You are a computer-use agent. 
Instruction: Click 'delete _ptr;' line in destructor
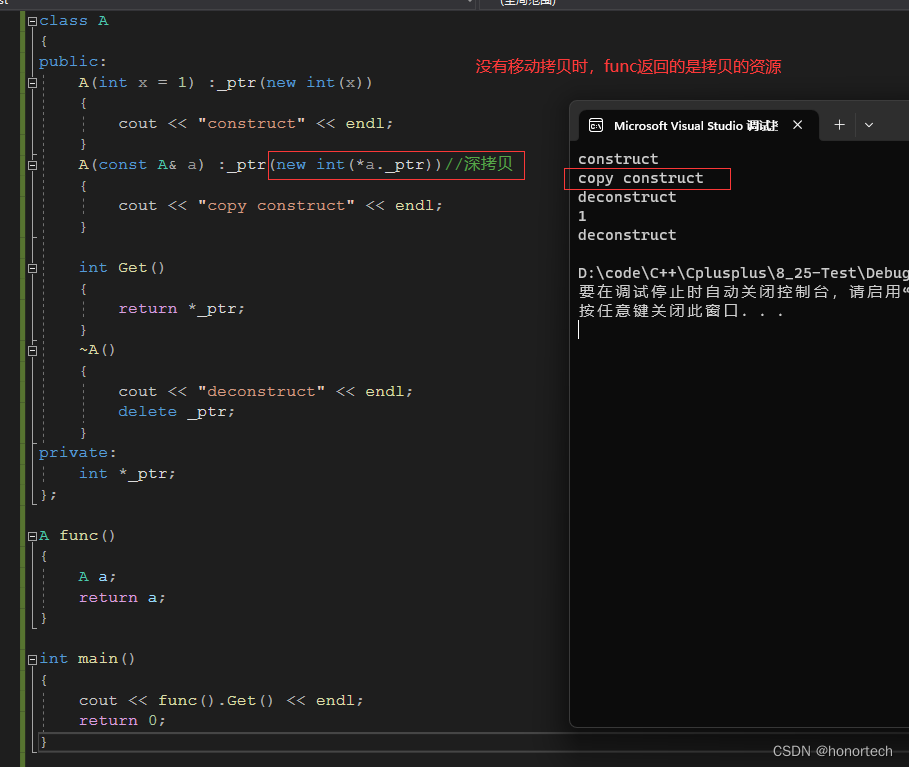click(x=176, y=412)
